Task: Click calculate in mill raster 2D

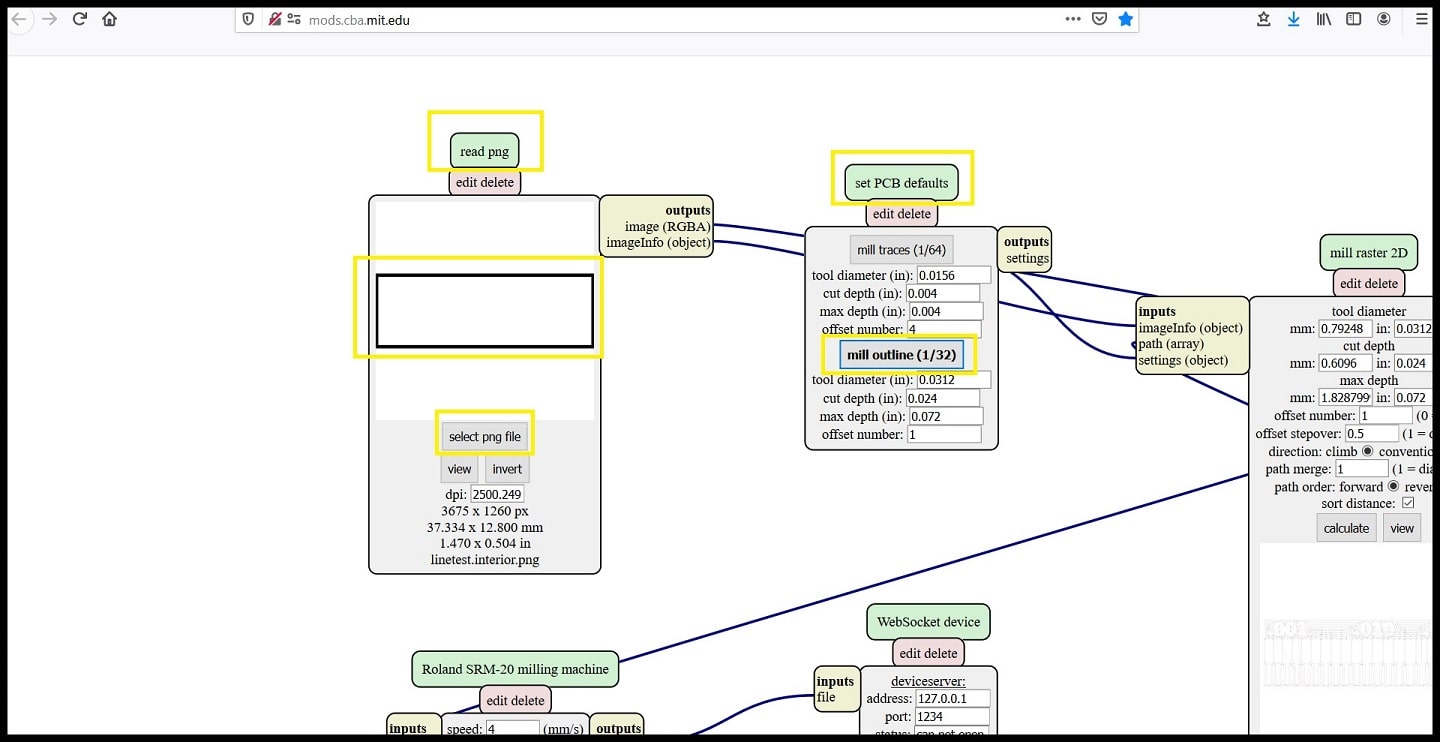Action: tap(1346, 528)
